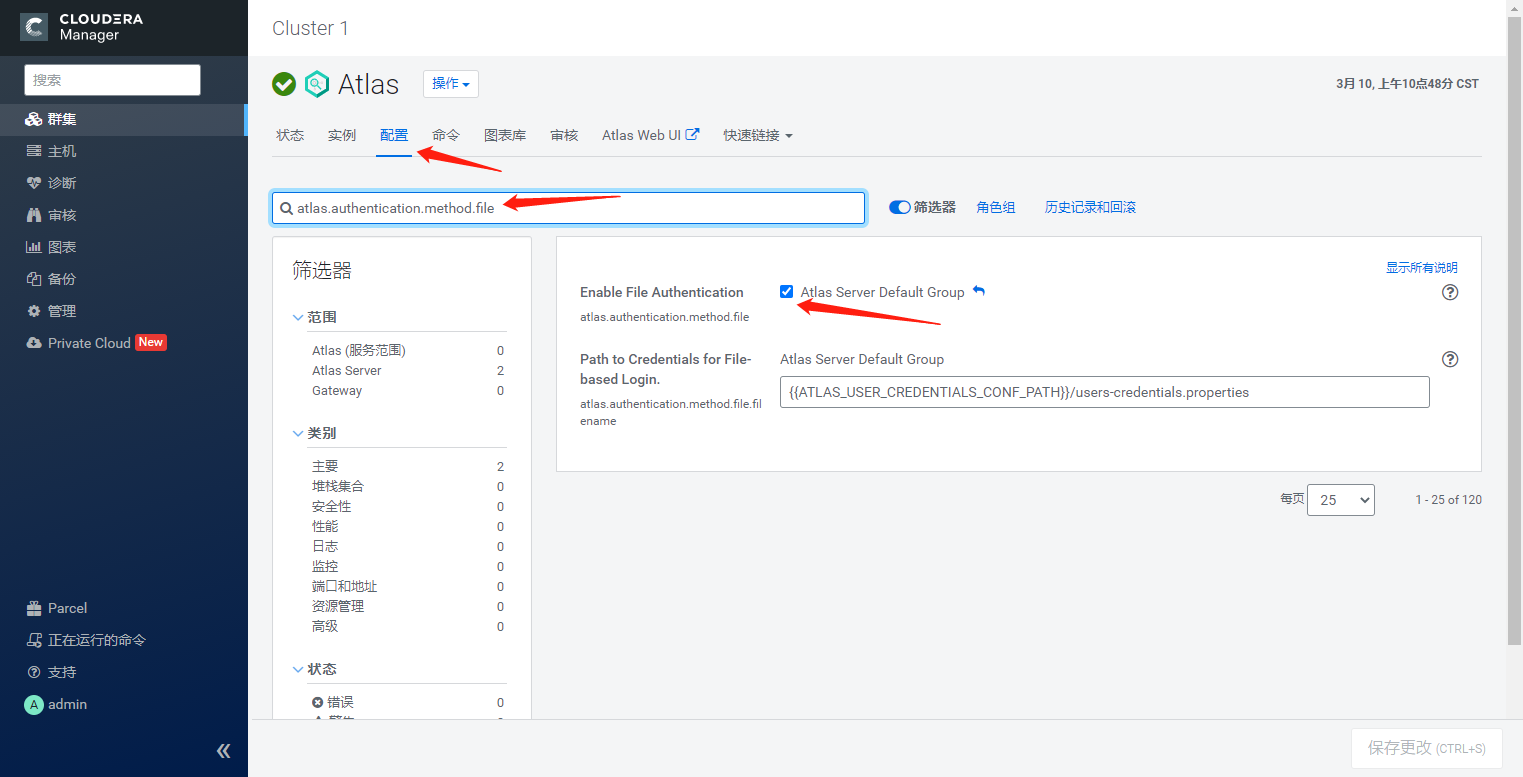Revert Enable File Authentication to default arrow
Screen dimensions: 1523x777
[x=979, y=291]
